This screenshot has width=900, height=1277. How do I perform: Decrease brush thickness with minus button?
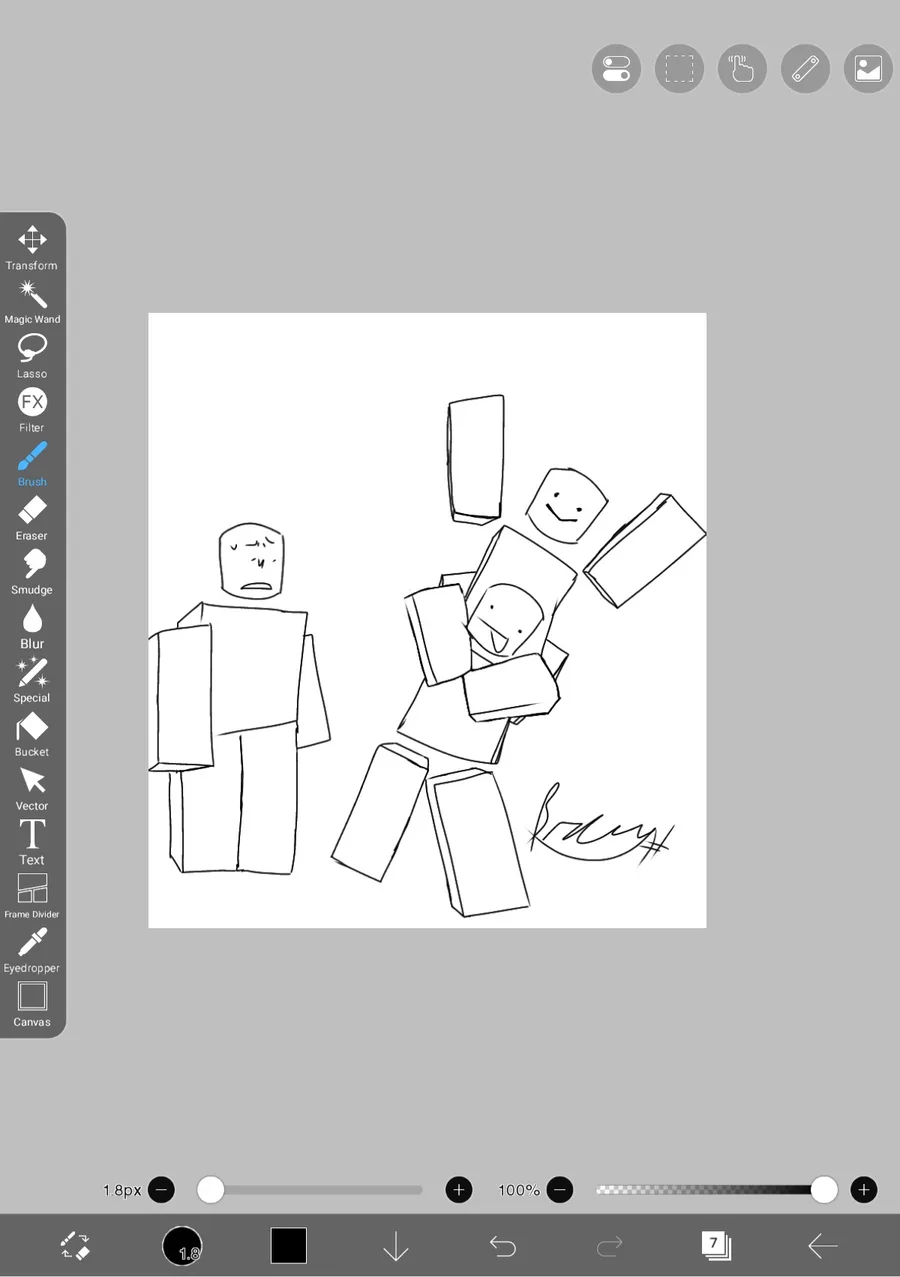pyautogui.click(x=161, y=1189)
